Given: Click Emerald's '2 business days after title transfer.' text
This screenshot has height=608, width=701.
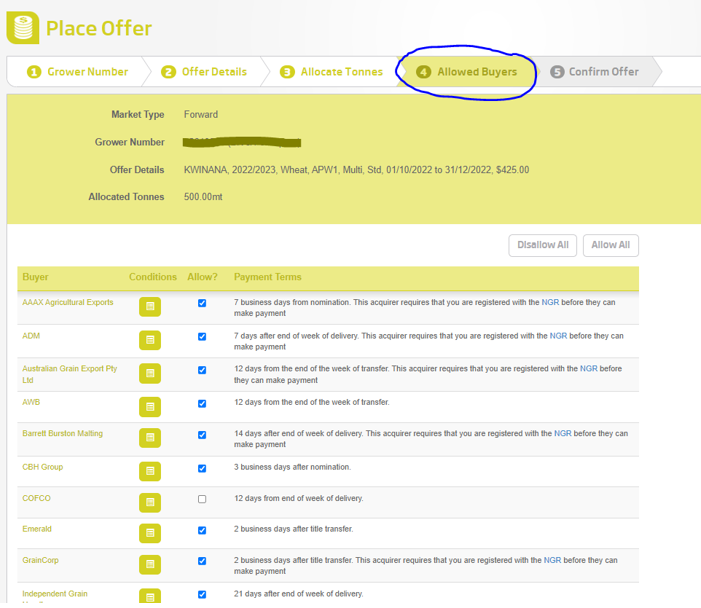Looking at the screenshot, I should 293,529.
